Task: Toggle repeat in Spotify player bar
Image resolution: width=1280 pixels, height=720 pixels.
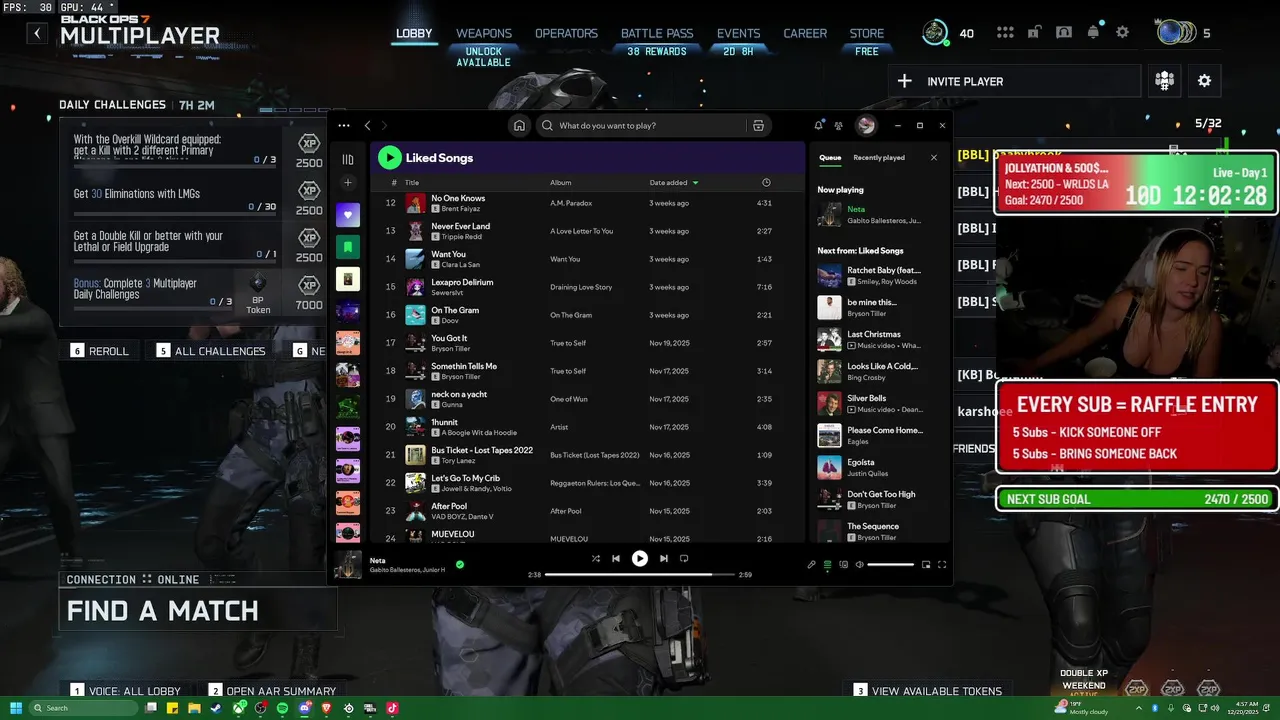Action: 684,559
